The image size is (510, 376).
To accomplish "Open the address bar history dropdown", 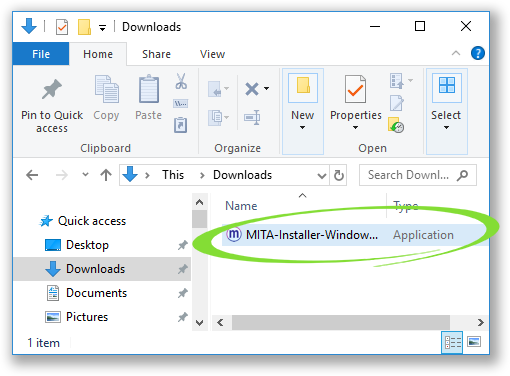I will [x=321, y=175].
